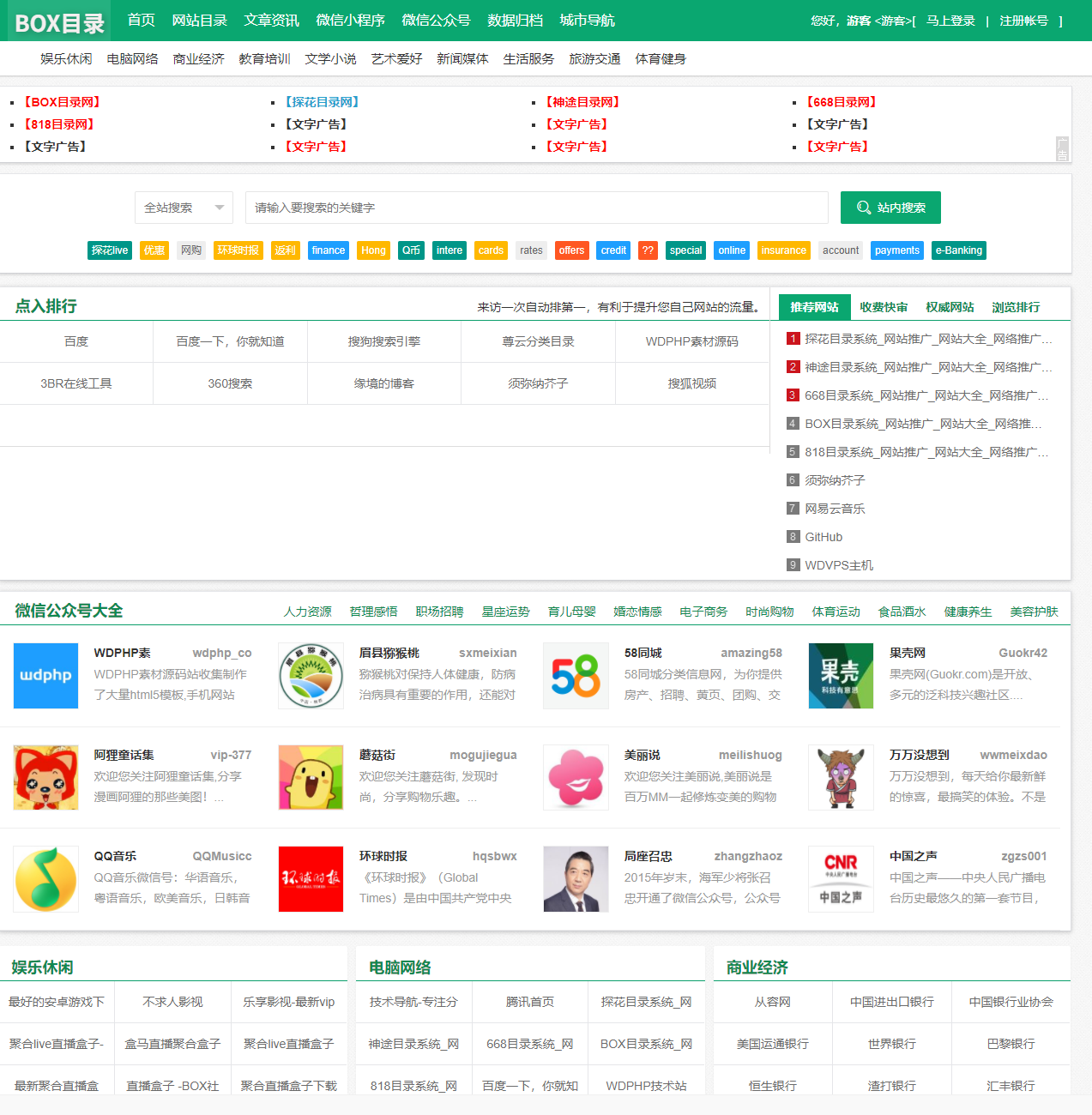
Task: Open 腾讯首页 under 电脑网络
Action: point(530,1002)
